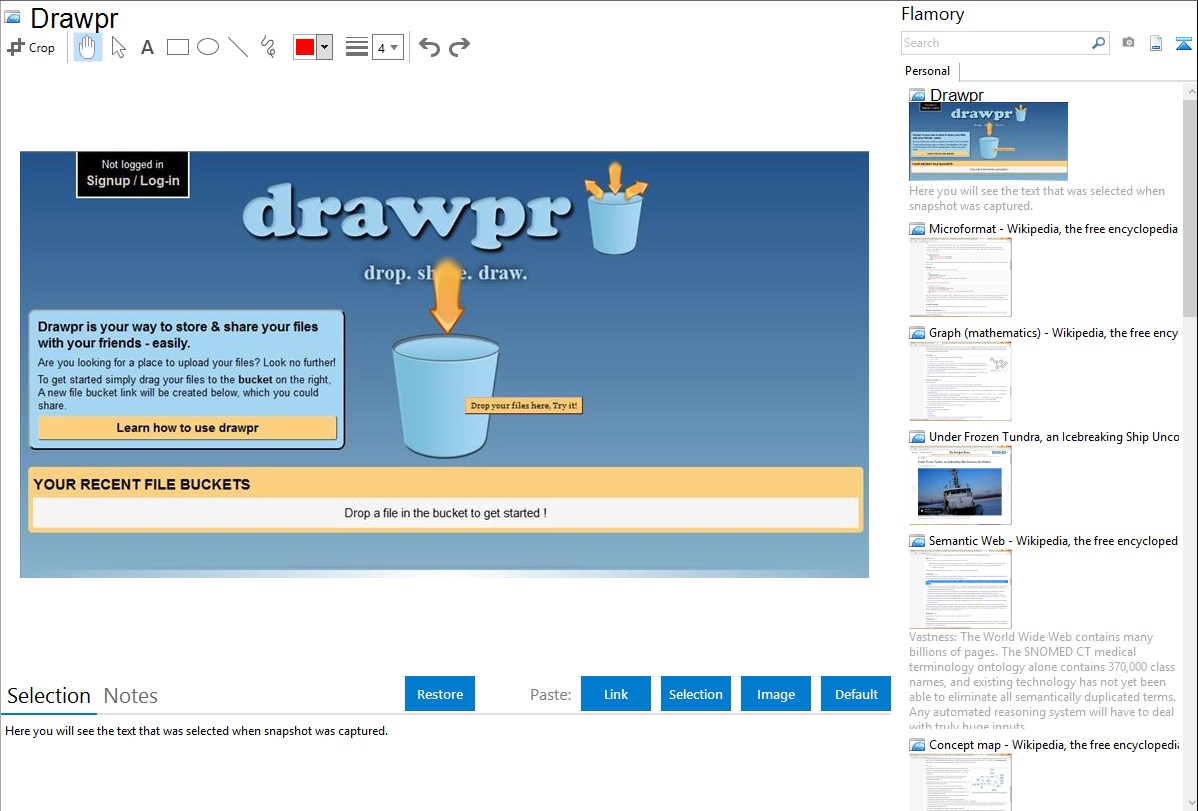Click the 'Under Frozen Tundra' snapshot title
The height and width of the screenshot is (811, 1198).
pyautogui.click(x=1054, y=436)
